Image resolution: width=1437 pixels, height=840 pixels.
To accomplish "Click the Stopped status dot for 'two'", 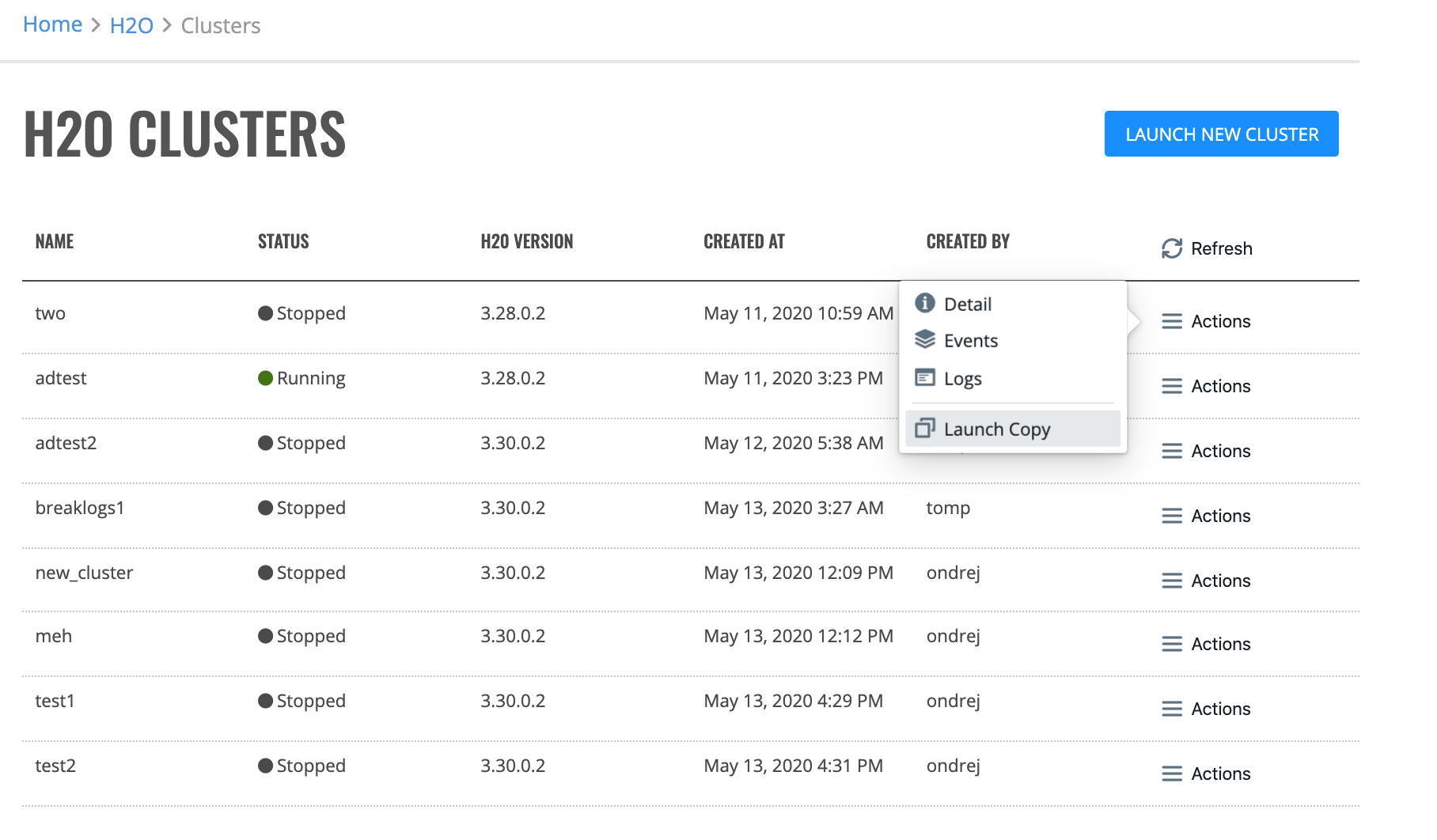I will [x=266, y=313].
